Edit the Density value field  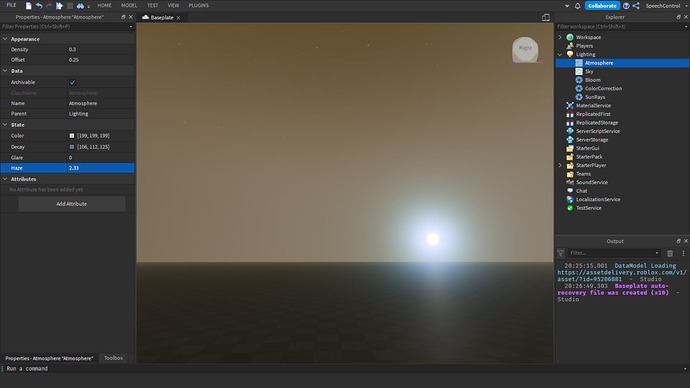pyautogui.click(x=100, y=49)
